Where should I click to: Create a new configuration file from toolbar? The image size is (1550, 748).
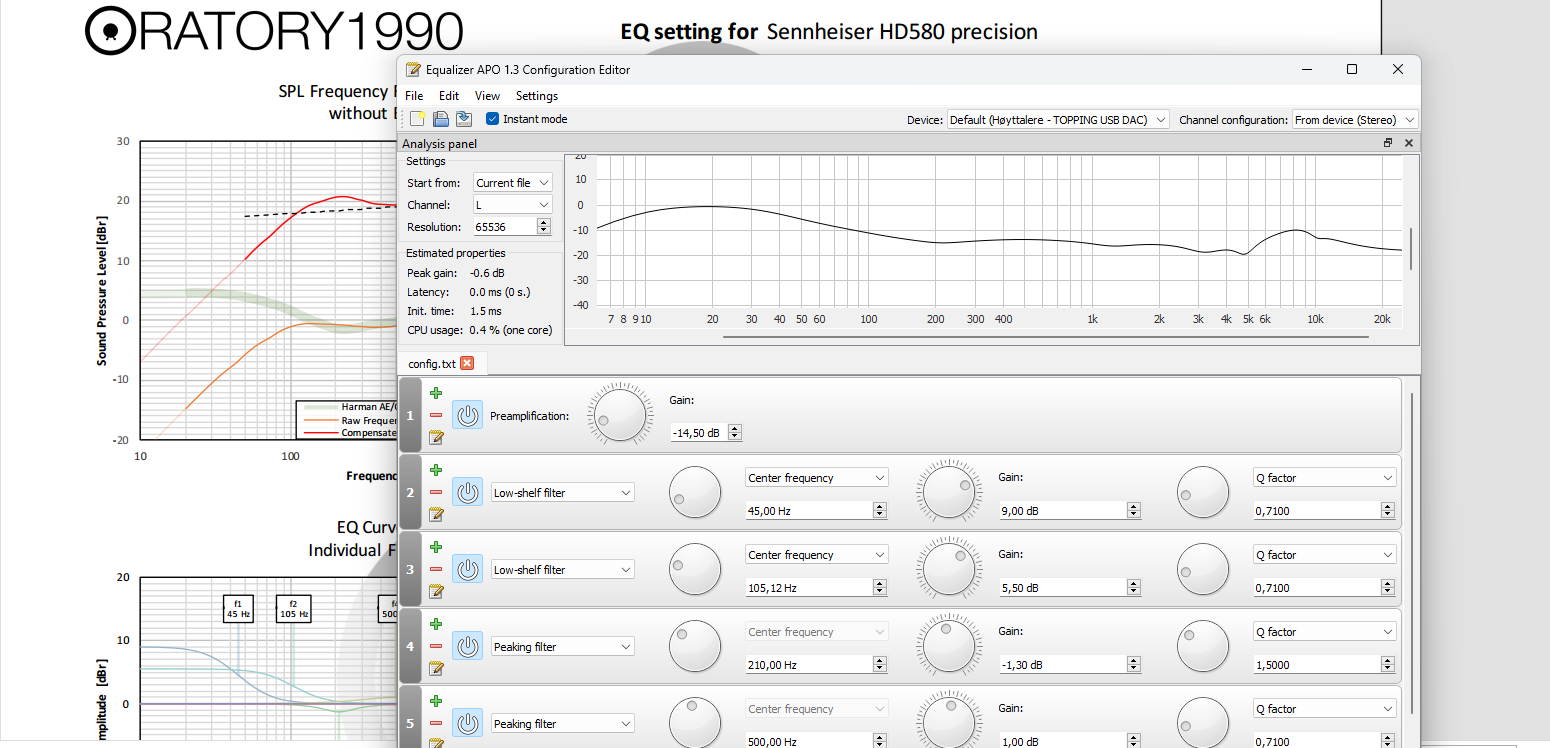click(418, 119)
